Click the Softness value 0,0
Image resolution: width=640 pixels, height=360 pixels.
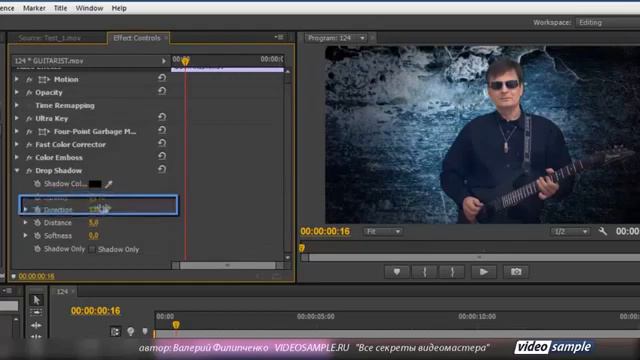[x=93, y=236]
